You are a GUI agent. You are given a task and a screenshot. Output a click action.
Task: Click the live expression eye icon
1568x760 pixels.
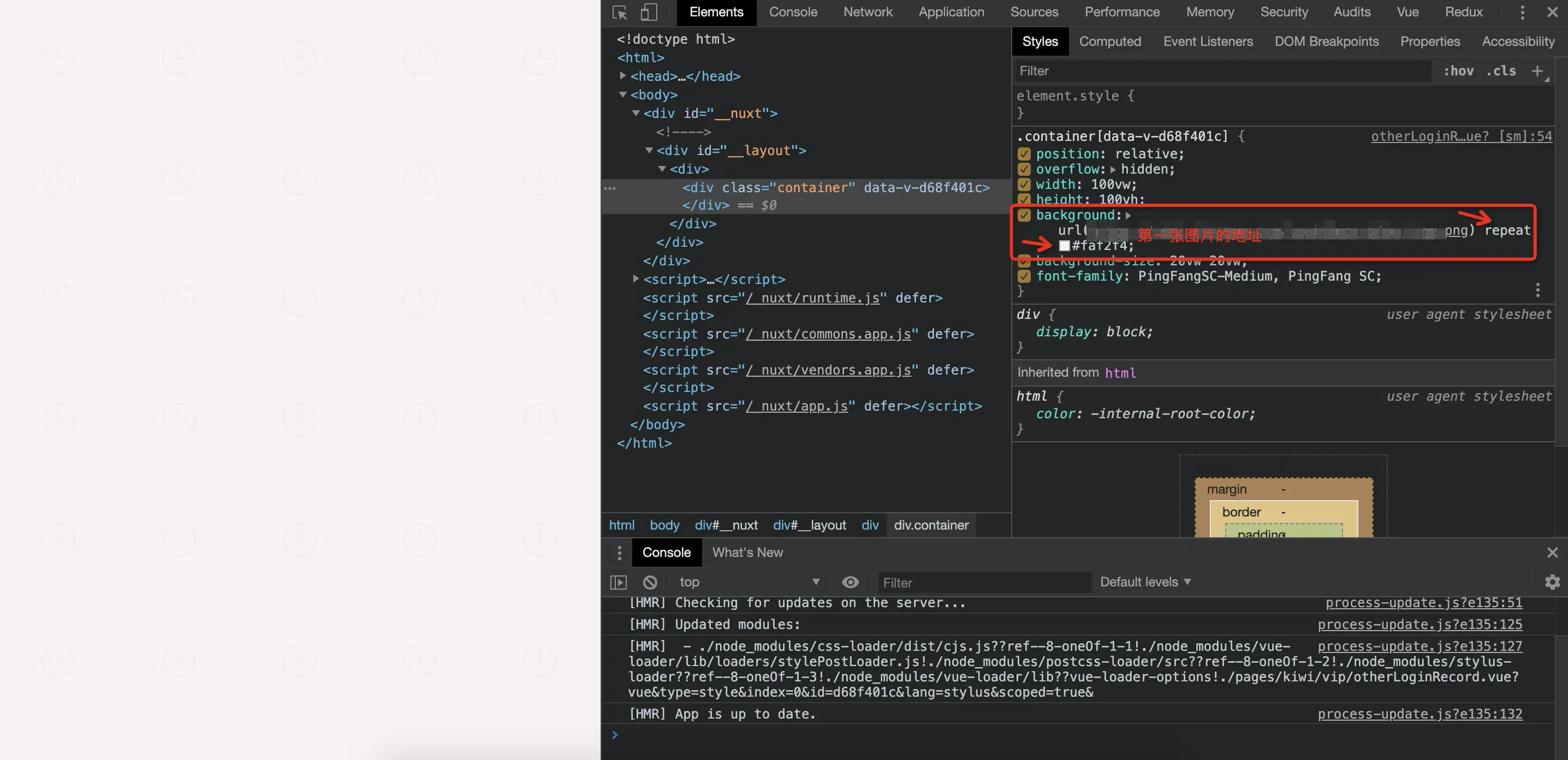(x=851, y=583)
